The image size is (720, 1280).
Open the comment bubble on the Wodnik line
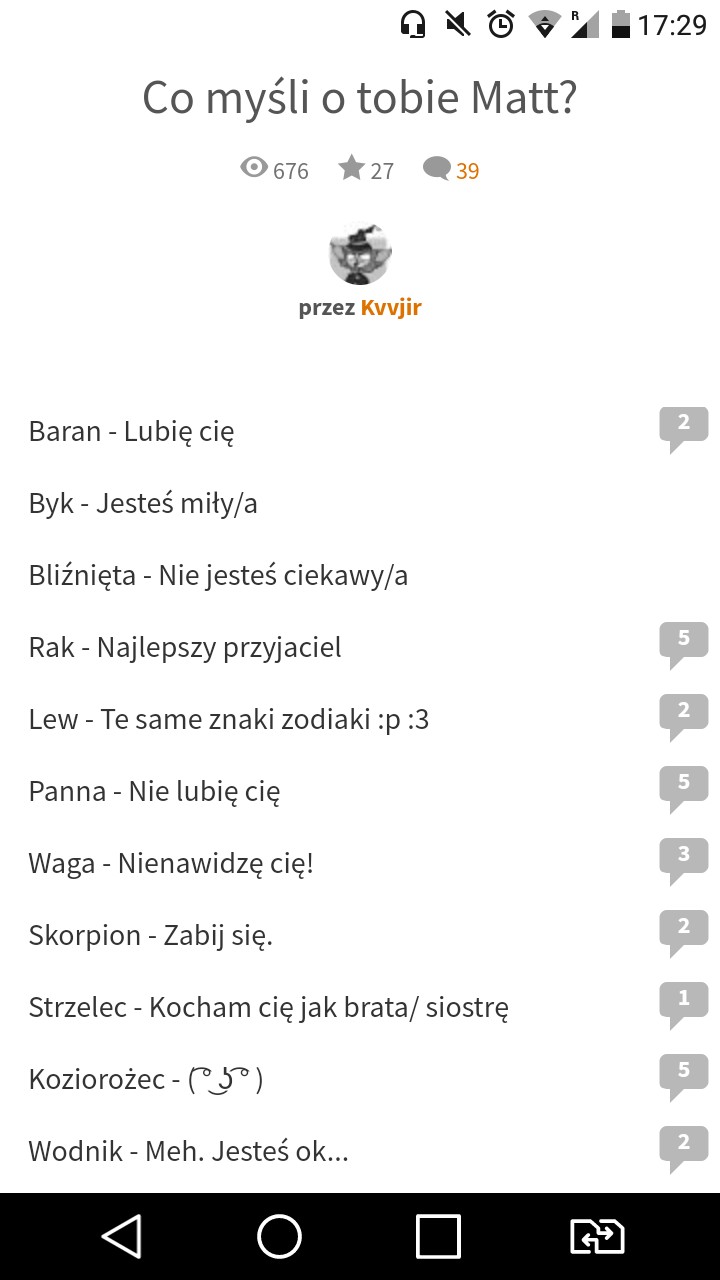(x=683, y=1145)
